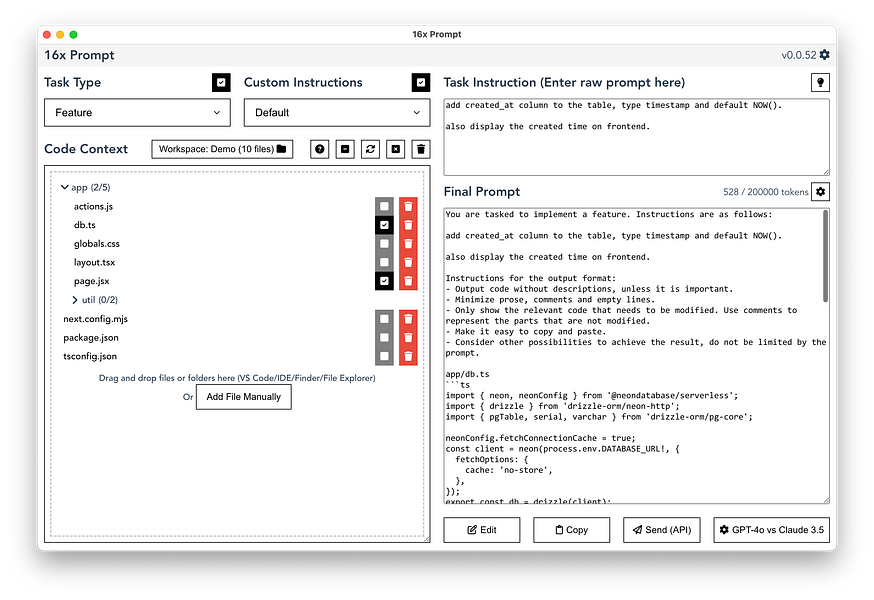Select the next.config.mjs file name
This screenshot has height=600, width=874.
95,319
